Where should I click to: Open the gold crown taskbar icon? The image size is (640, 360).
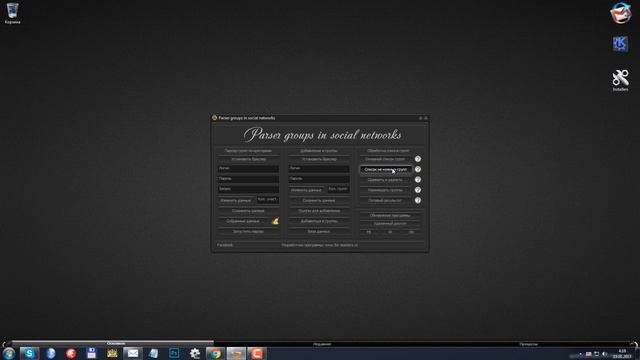pyautogui.click(x=112, y=353)
